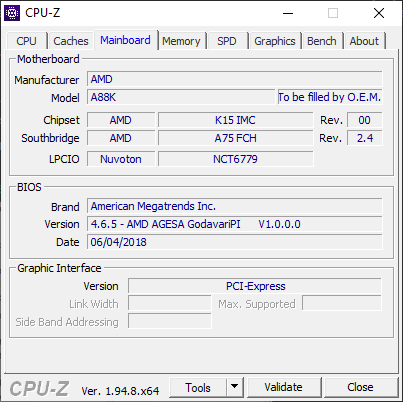
Task: Click the Manufacturer field showing AMD
Action: coord(235,79)
